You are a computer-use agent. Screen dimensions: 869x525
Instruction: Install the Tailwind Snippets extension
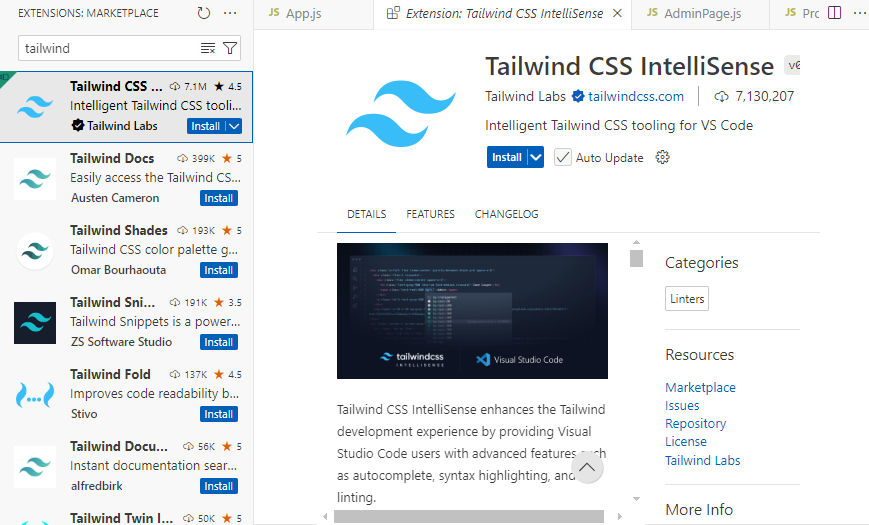[219, 343]
